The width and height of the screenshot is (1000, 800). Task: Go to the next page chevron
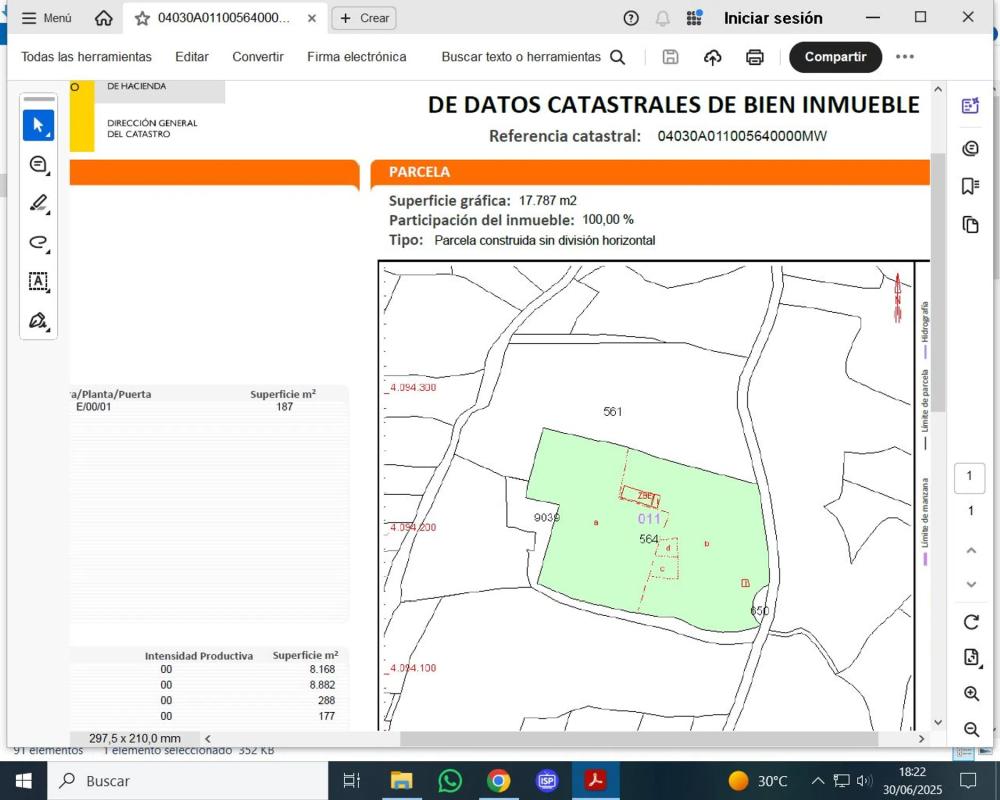pyautogui.click(x=970, y=584)
